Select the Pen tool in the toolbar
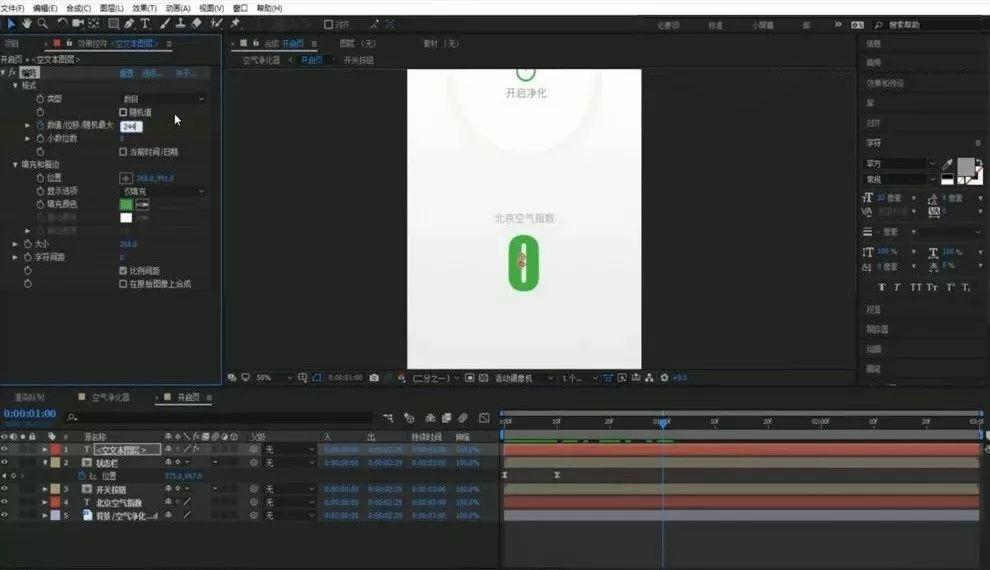The height and width of the screenshot is (570, 990). point(129,23)
